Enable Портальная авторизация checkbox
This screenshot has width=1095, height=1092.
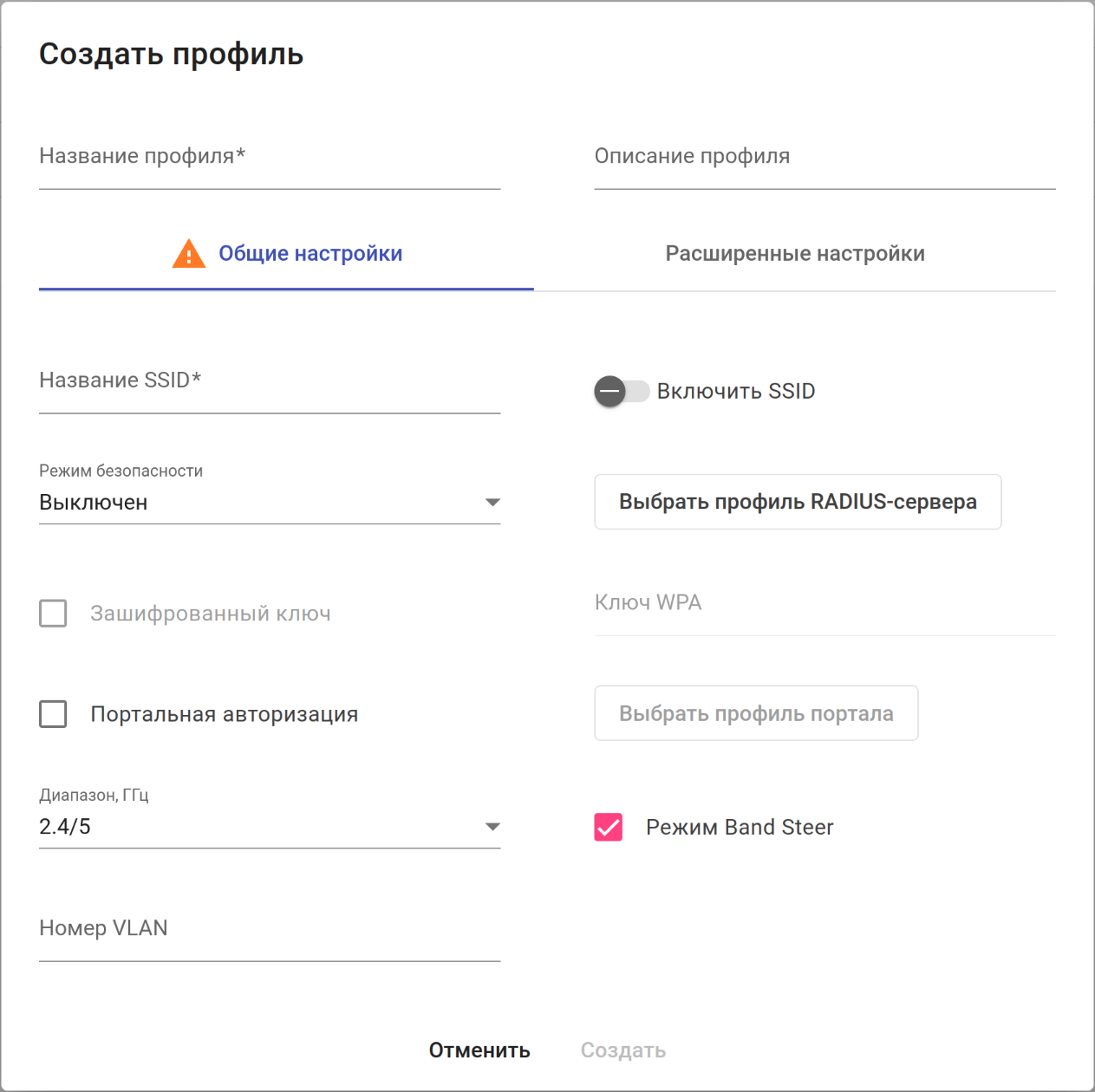[54, 714]
